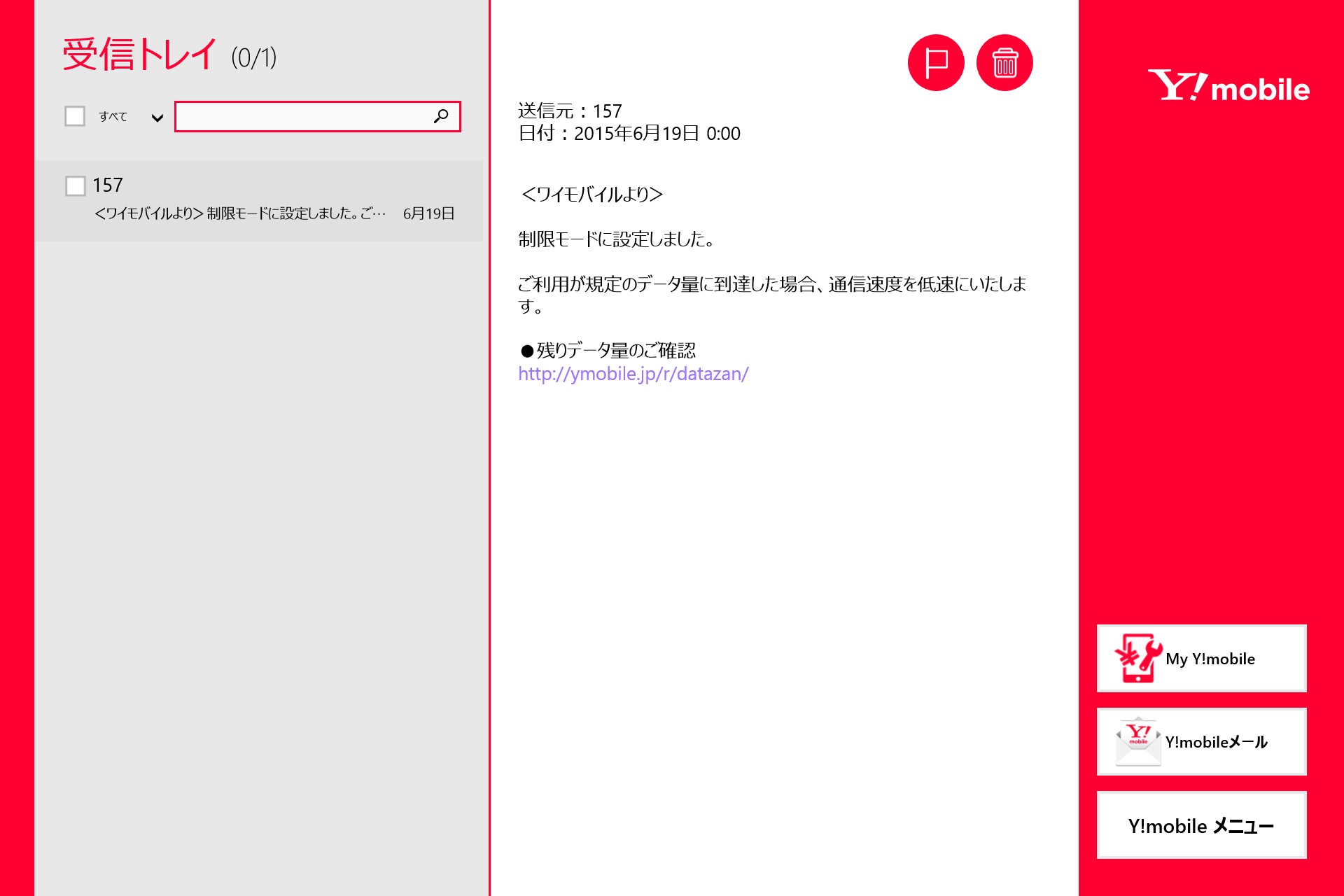Click the すべて filter label

click(113, 117)
